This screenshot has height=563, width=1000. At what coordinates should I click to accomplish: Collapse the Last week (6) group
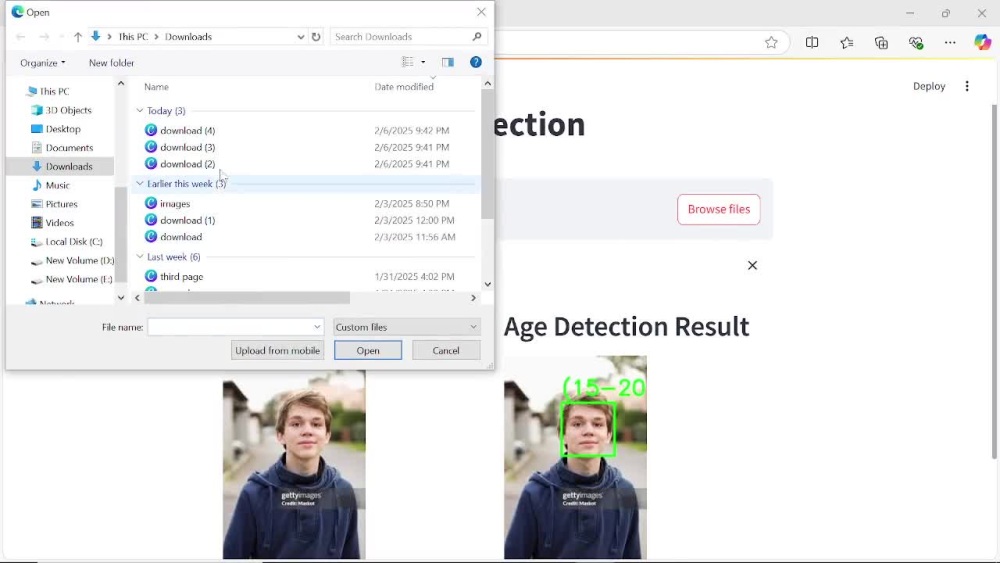point(140,257)
